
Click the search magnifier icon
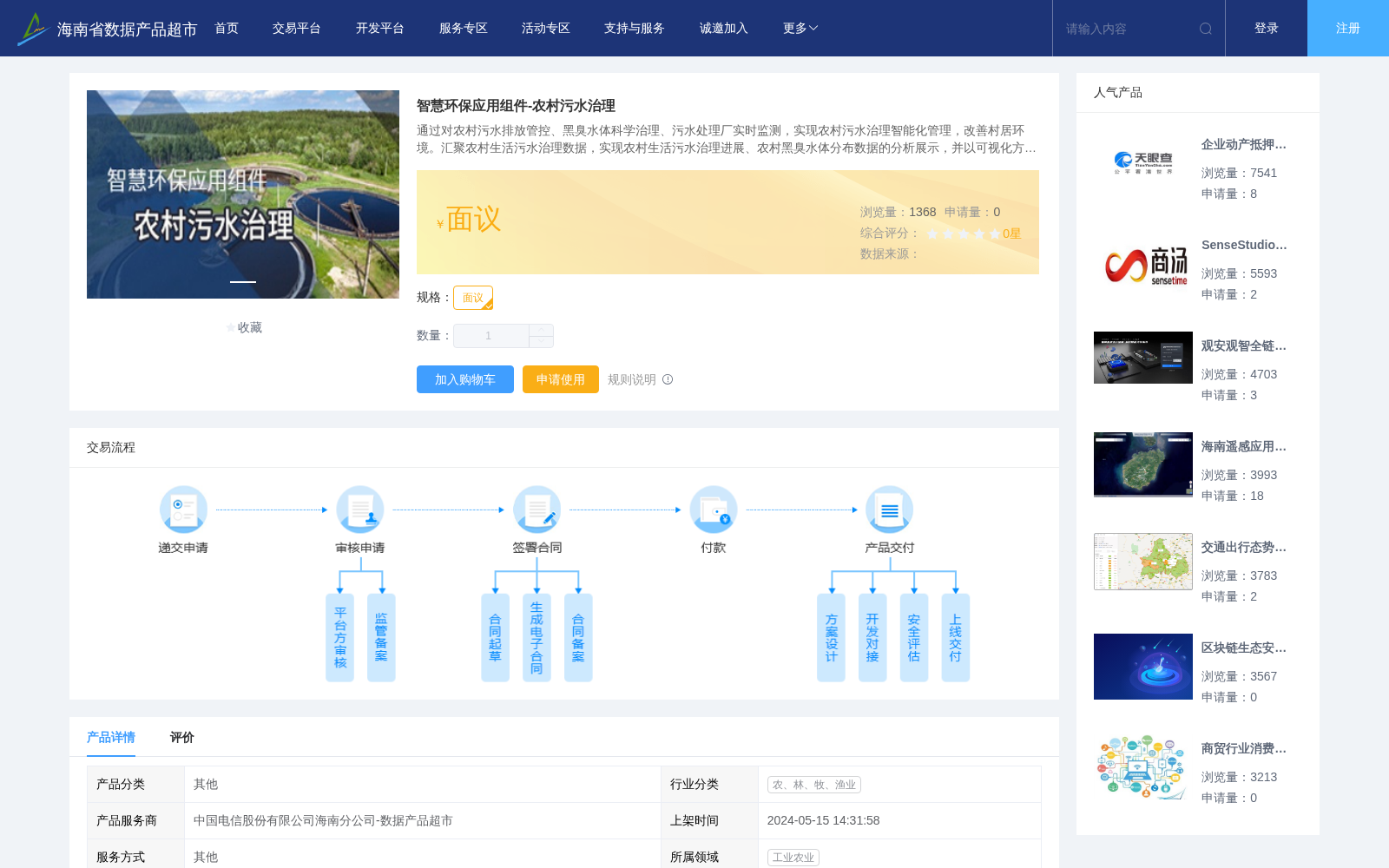1206,29
